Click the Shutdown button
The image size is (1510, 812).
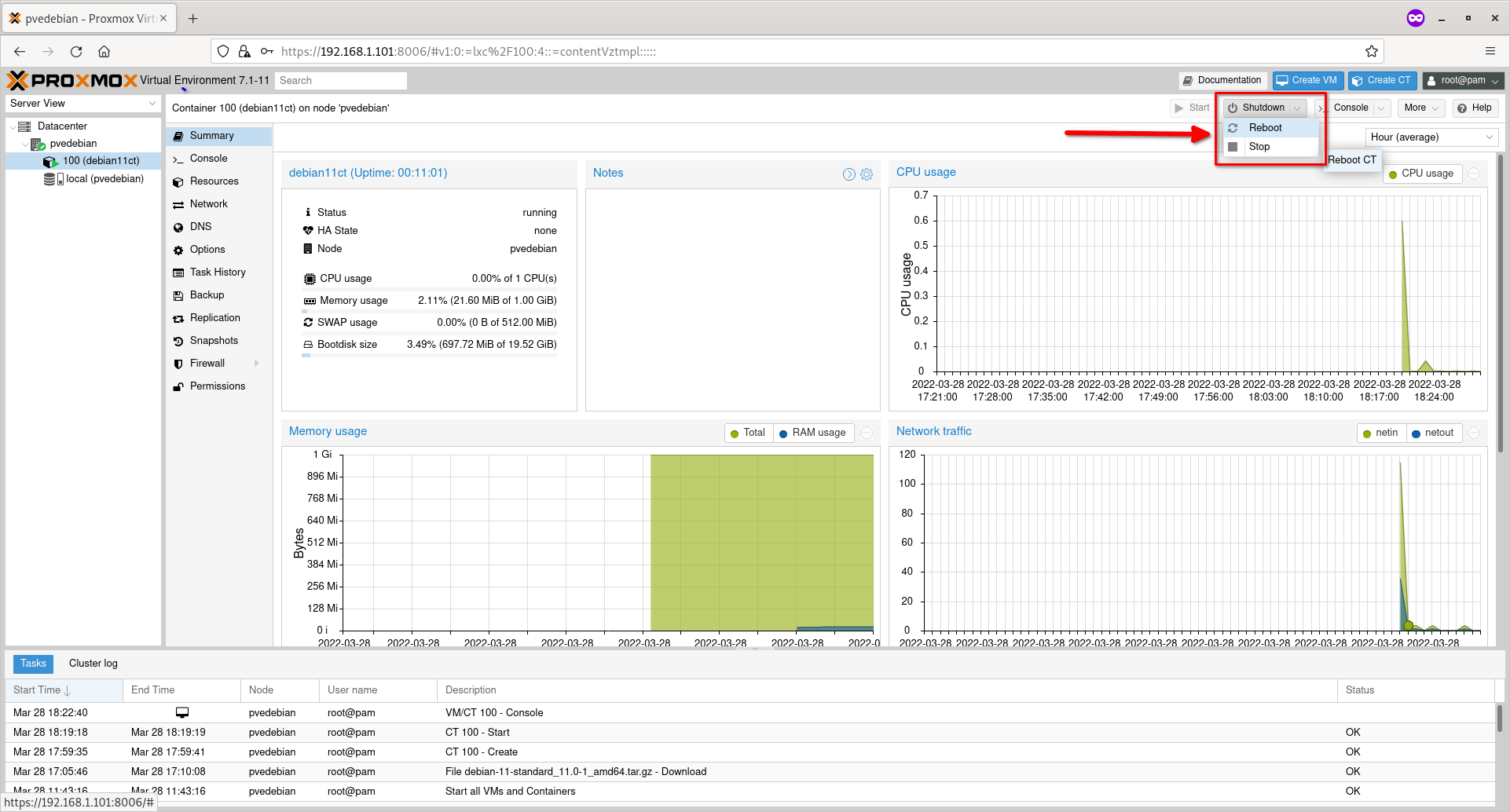coord(1256,108)
